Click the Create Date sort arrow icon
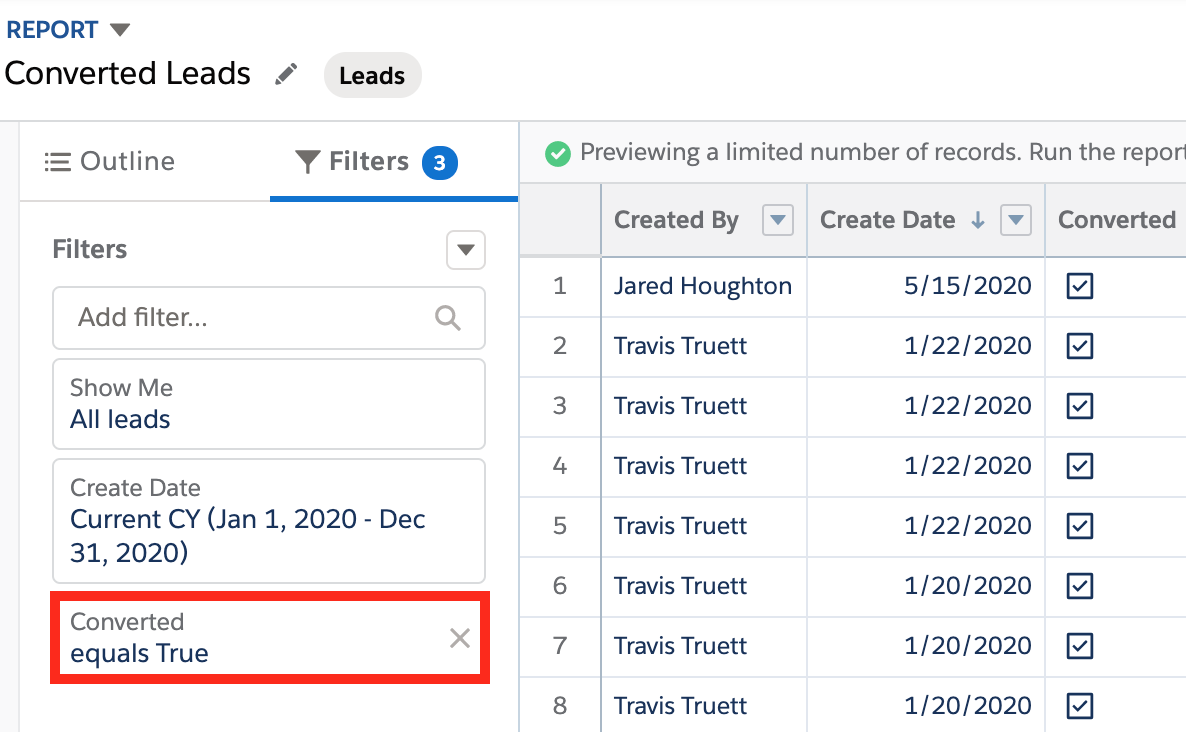1186x732 pixels. pyautogui.click(x=978, y=221)
